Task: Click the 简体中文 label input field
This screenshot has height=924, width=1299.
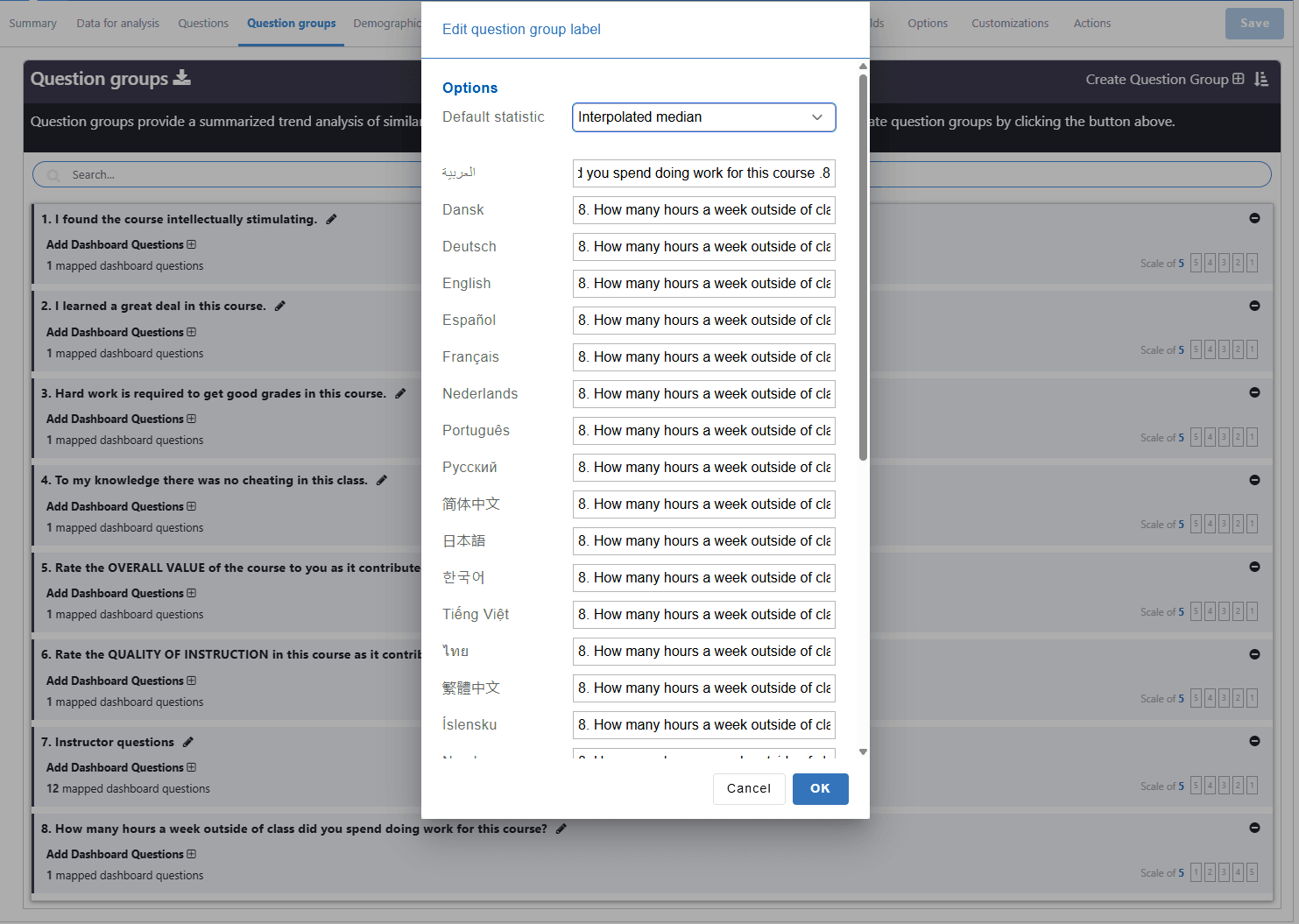Action: (703, 504)
